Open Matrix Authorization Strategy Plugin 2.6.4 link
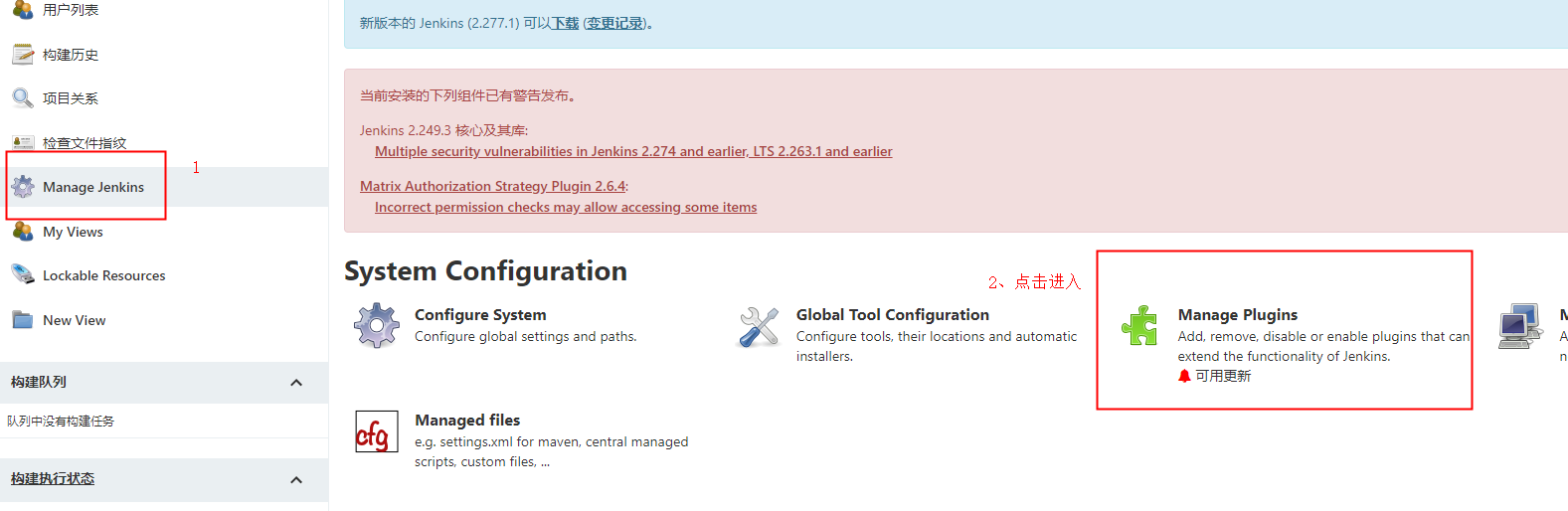The image size is (1568, 511). [x=493, y=186]
